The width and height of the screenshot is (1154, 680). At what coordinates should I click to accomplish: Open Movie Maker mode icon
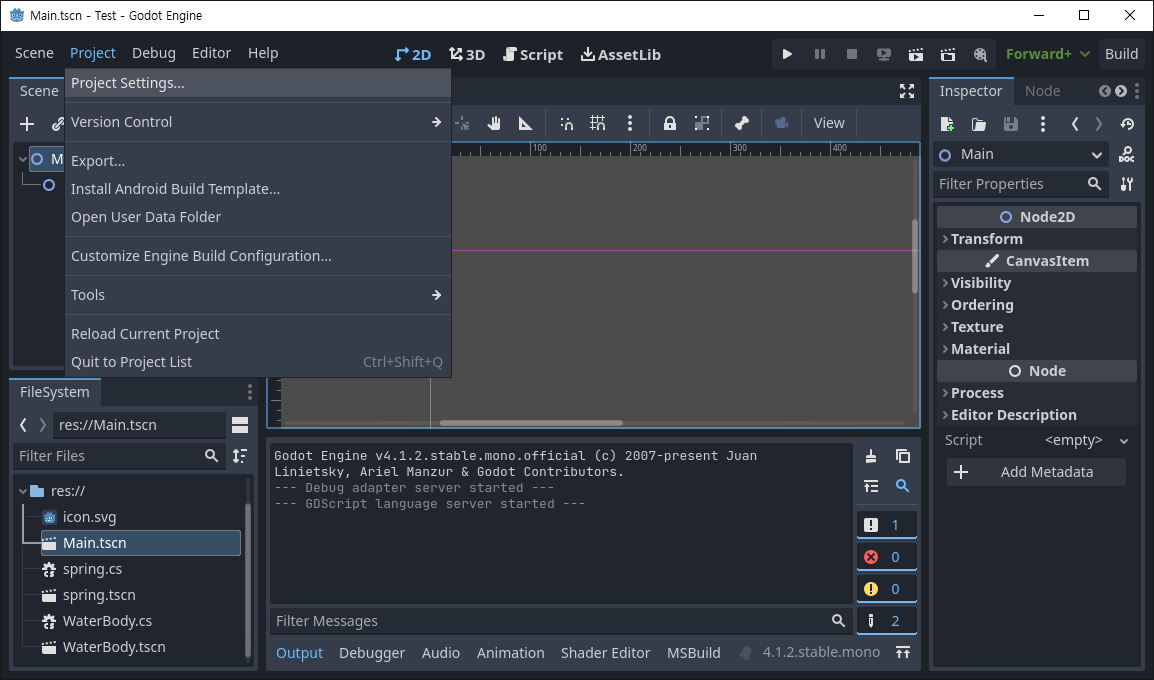980,54
